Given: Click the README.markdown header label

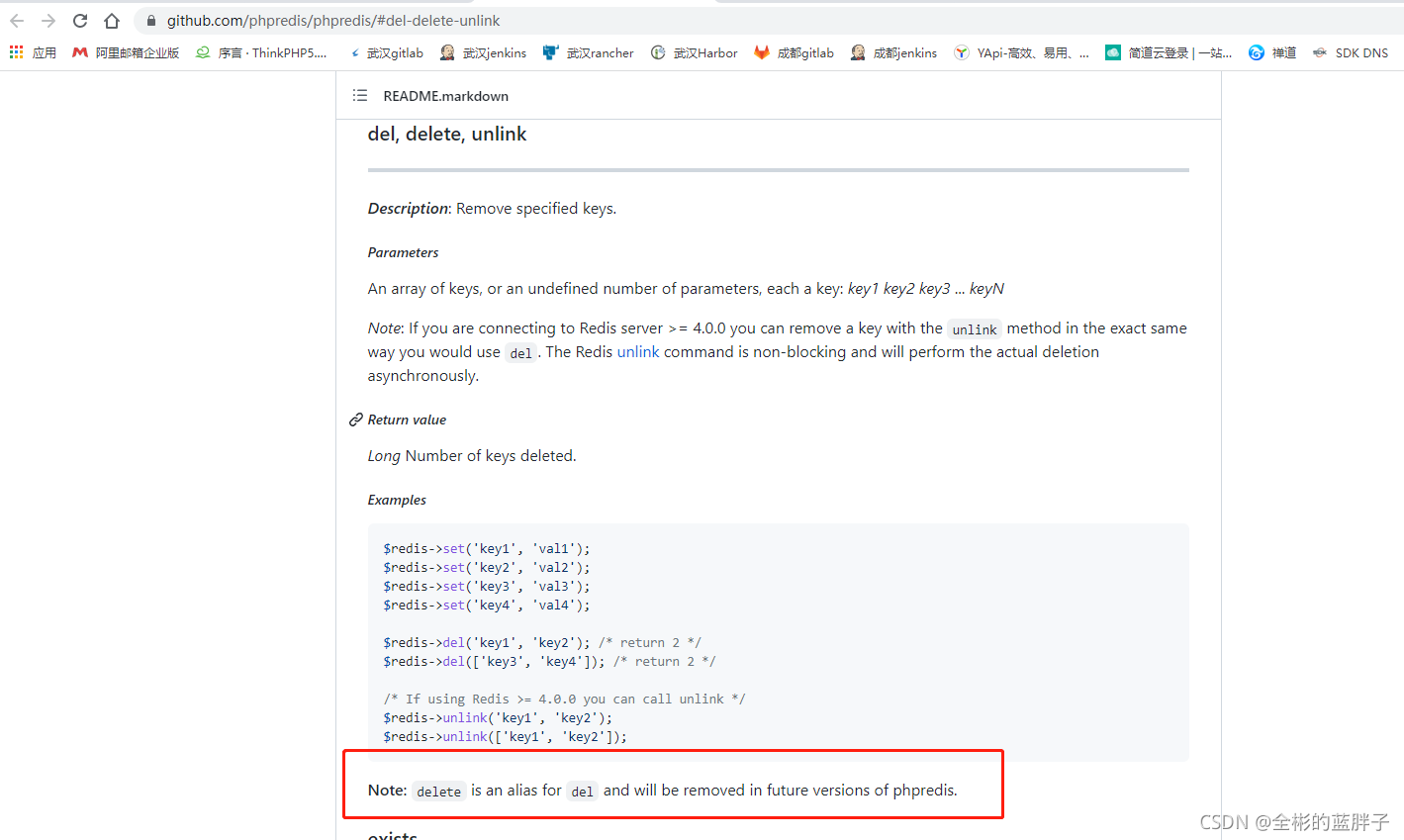Looking at the screenshot, I should [445, 95].
